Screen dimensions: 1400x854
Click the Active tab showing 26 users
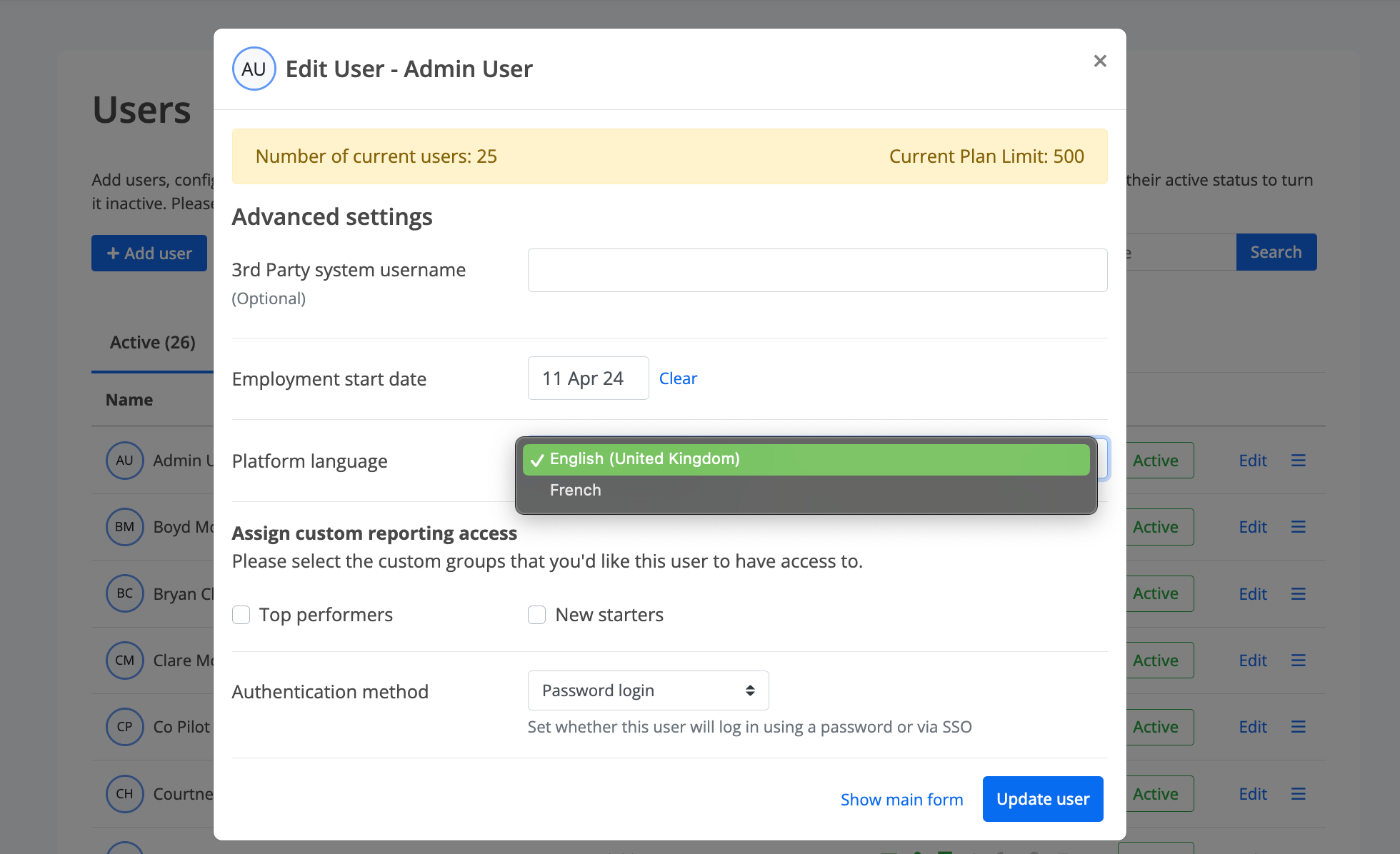152,343
